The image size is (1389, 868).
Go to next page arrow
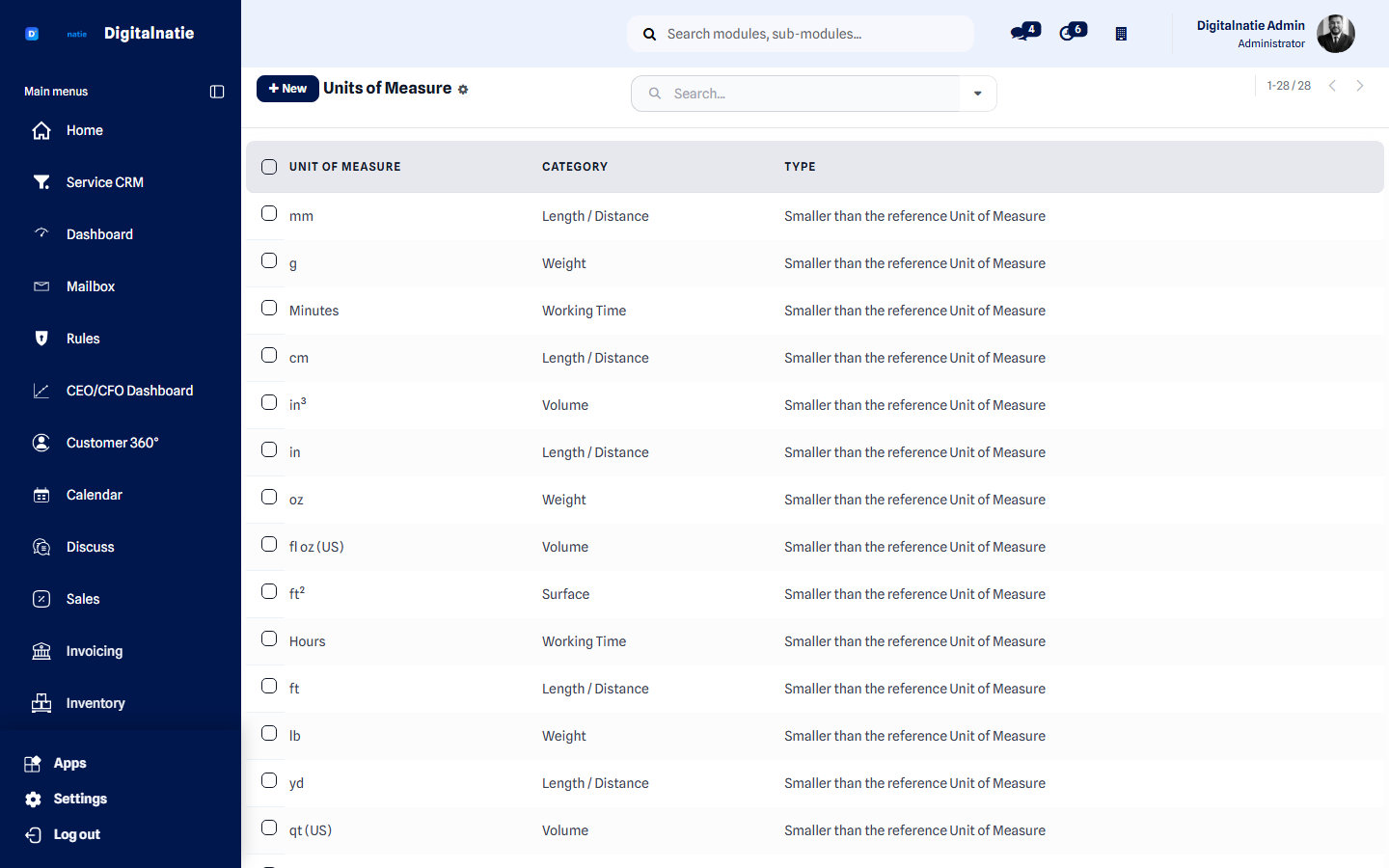click(1360, 86)
